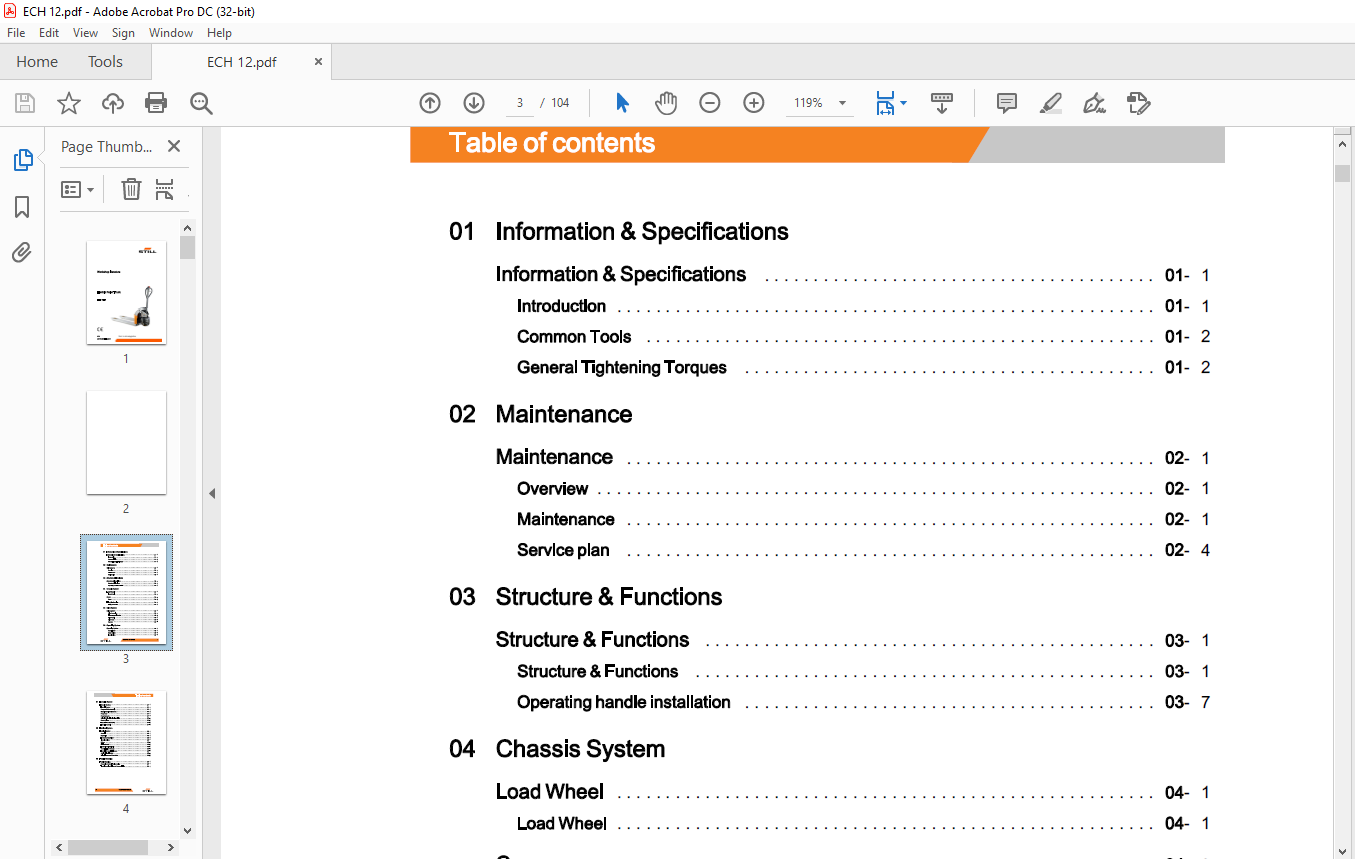The image size is (1355, 859).
Task: Click the Fit width page display icon
Action: point(885,103)
